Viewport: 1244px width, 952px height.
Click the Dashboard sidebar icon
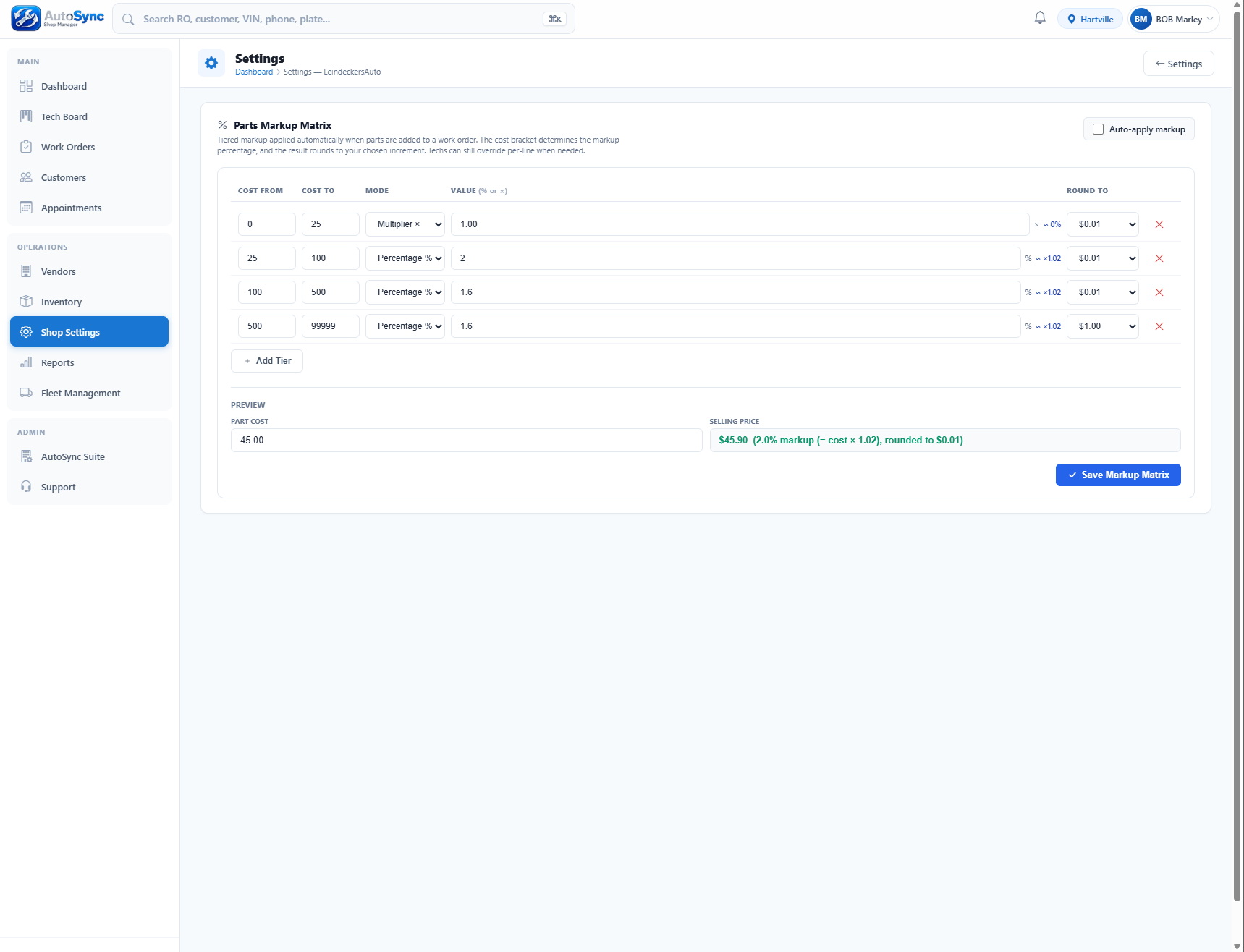(26, 86)
